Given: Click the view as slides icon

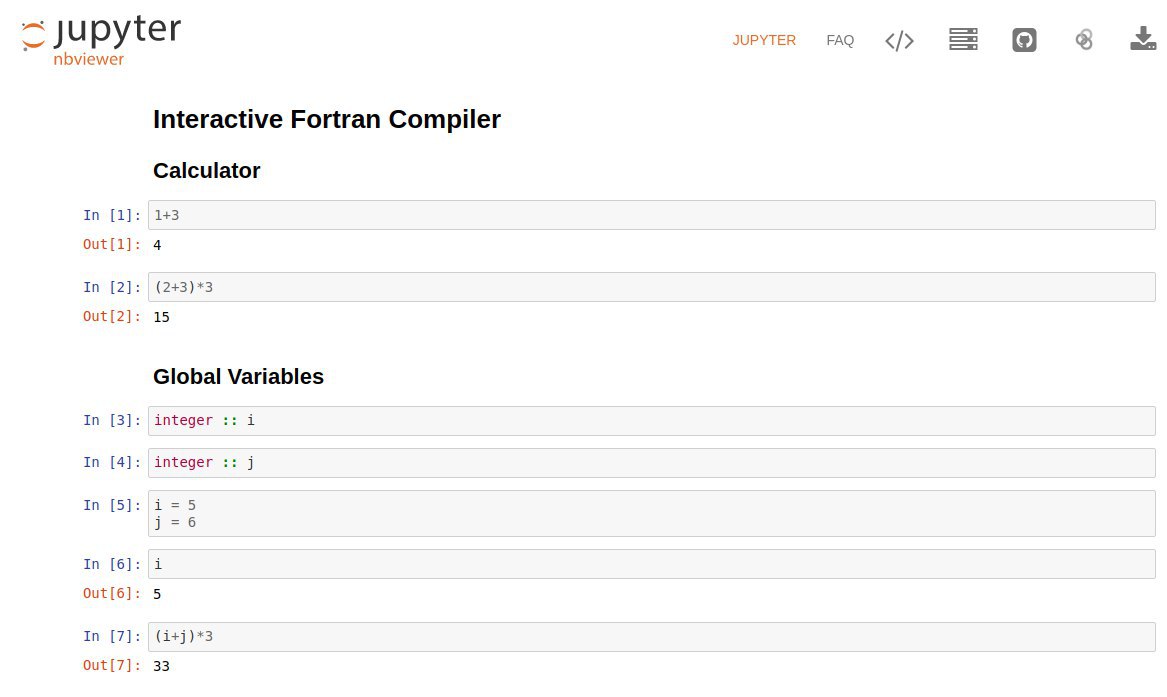Looking at the screenshot, I should [963, 39].
